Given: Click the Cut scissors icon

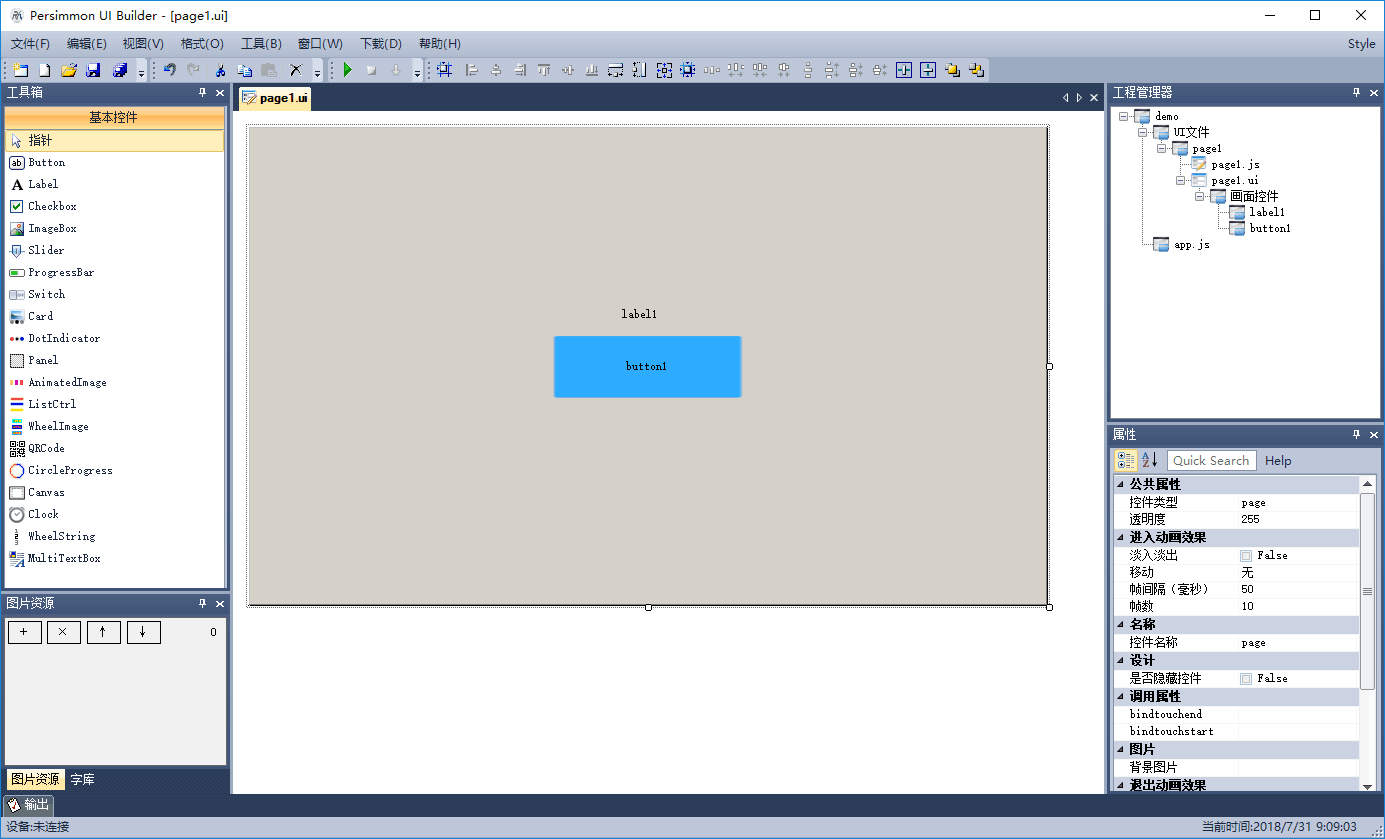Looking at the screenshot, I should (x=219, y=70).
